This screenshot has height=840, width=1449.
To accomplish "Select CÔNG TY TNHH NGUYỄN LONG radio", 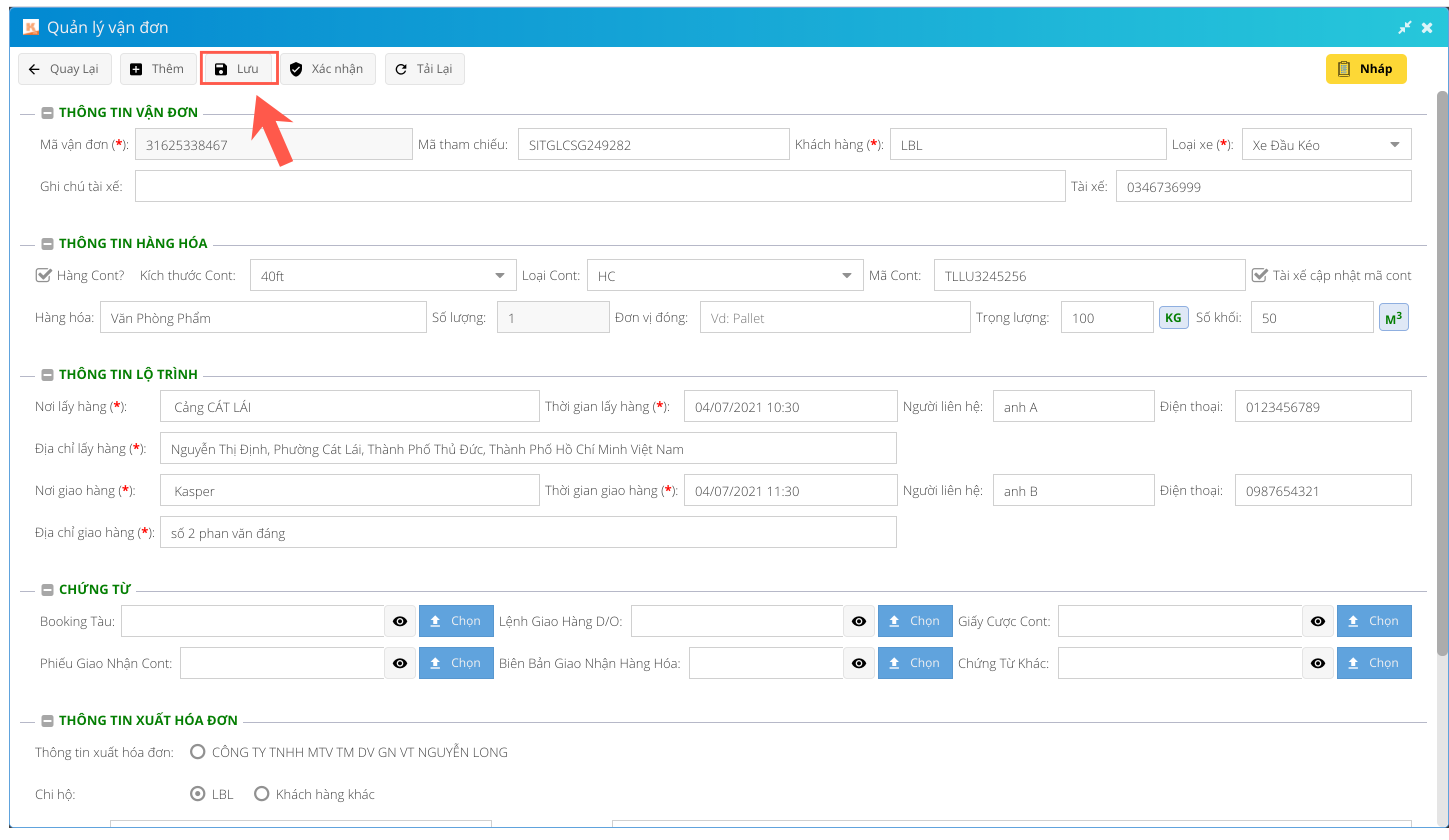I will pos(198,752).
